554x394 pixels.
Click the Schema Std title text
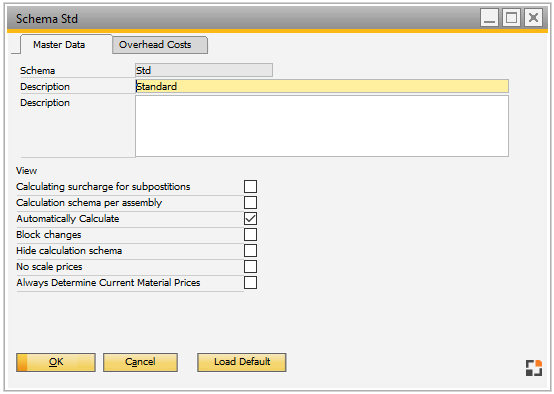click(47, 19)
